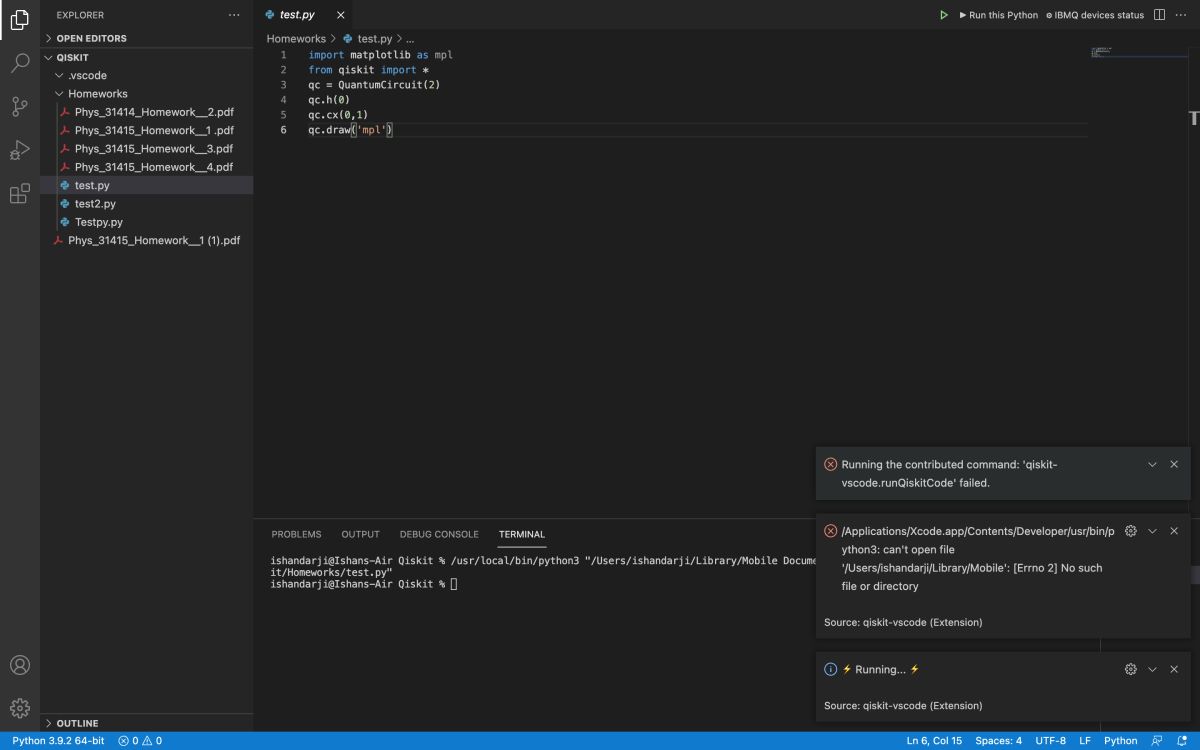Switch to the Problems panel tab

click(x=296, y=534)
